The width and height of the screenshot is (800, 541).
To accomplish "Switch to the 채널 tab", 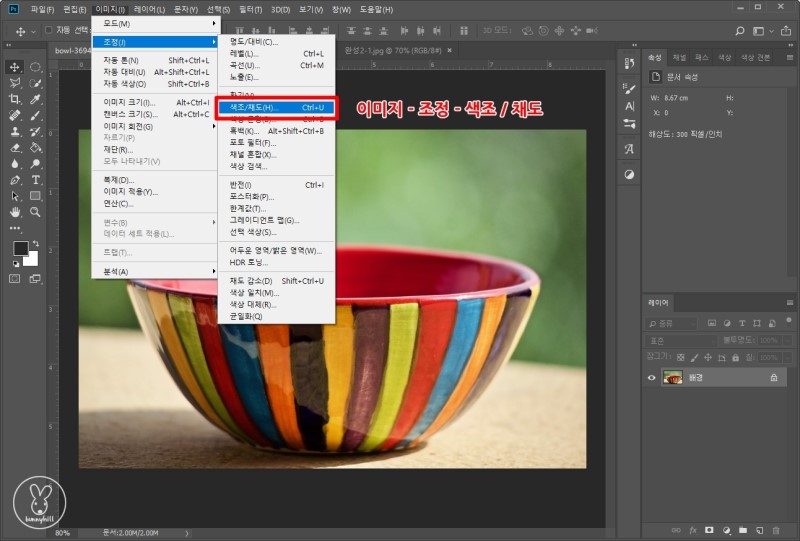I will click(680, 57).
